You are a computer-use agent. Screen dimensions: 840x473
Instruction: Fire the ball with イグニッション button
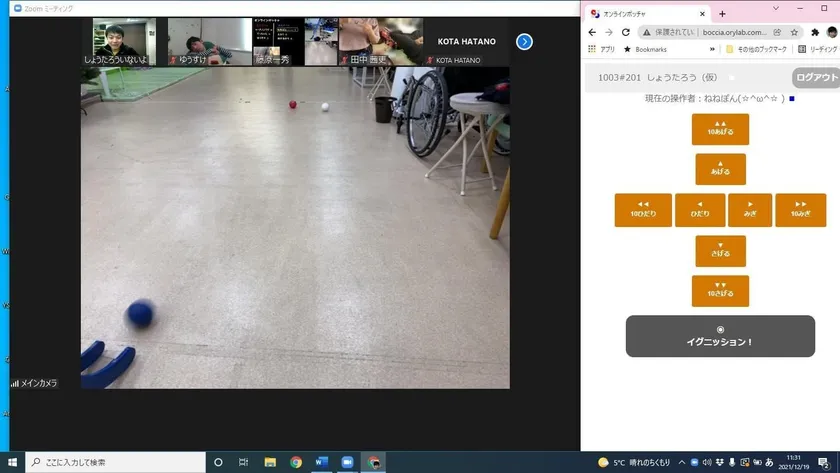click(x=720, y=336)
